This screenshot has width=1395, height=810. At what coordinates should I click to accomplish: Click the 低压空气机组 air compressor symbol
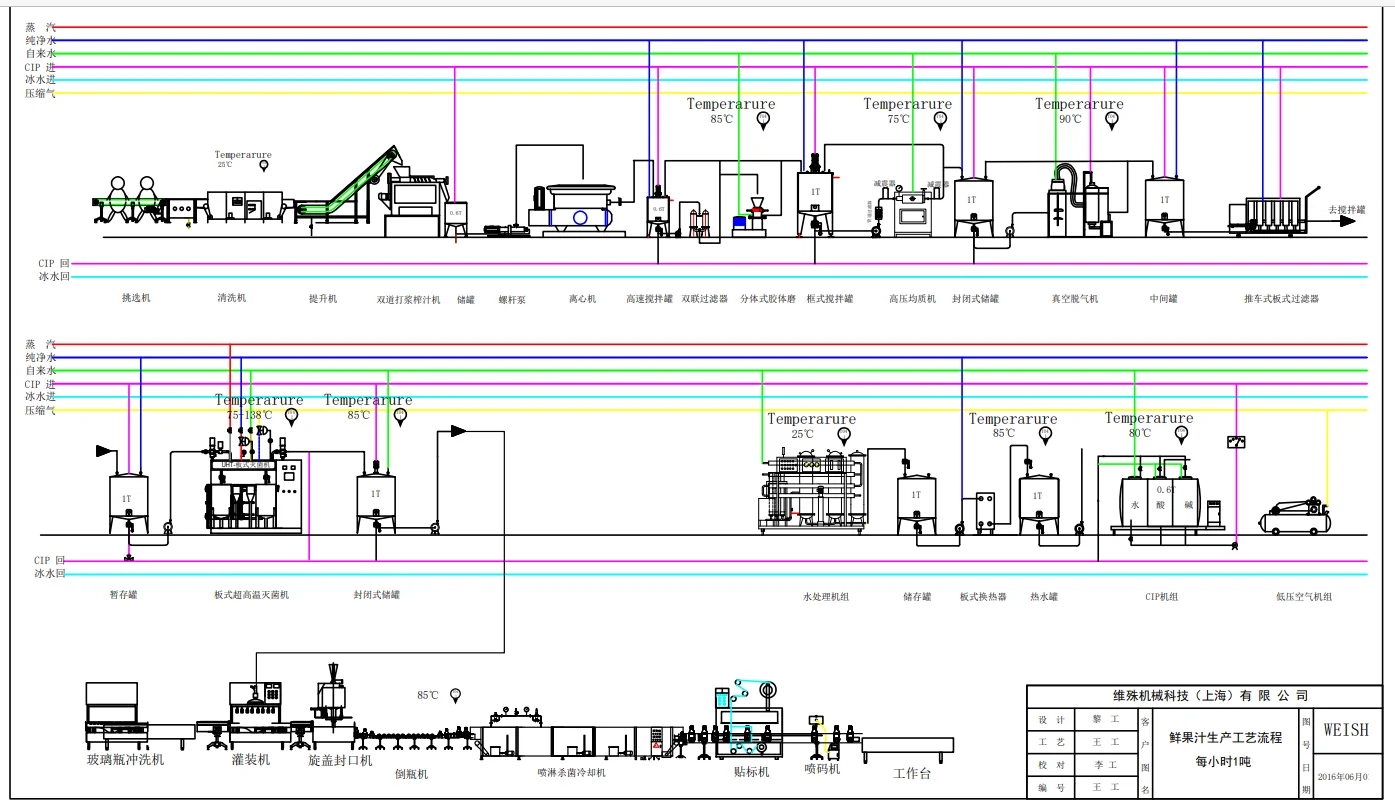pos(1296,514)
